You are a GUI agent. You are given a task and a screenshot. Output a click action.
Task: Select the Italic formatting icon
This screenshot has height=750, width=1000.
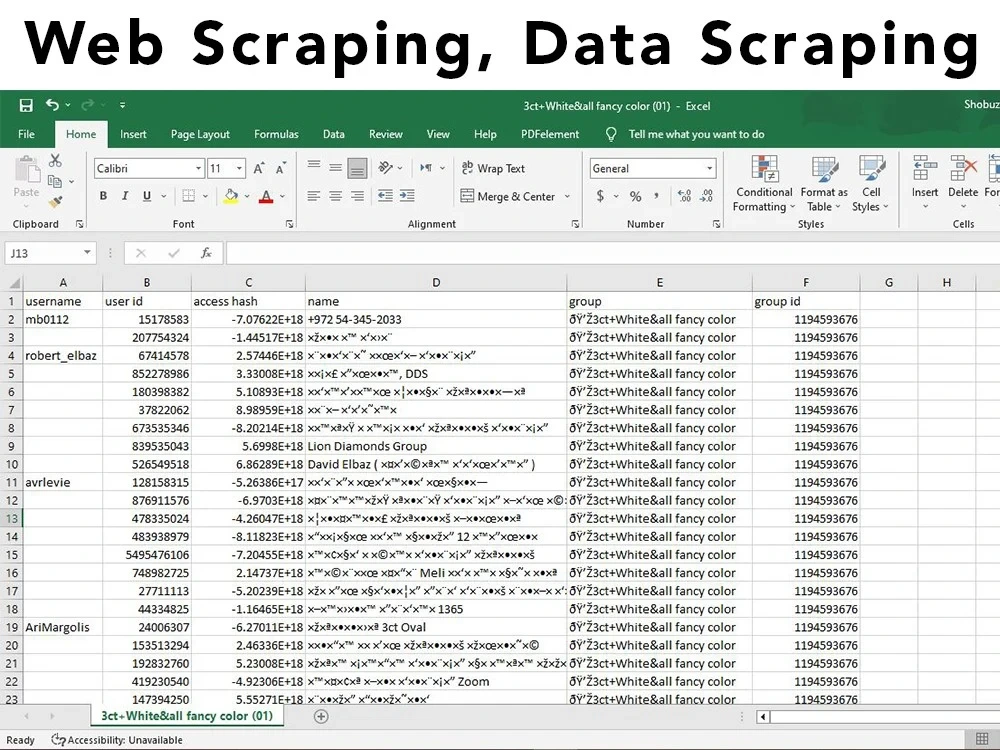click(124, 196)
